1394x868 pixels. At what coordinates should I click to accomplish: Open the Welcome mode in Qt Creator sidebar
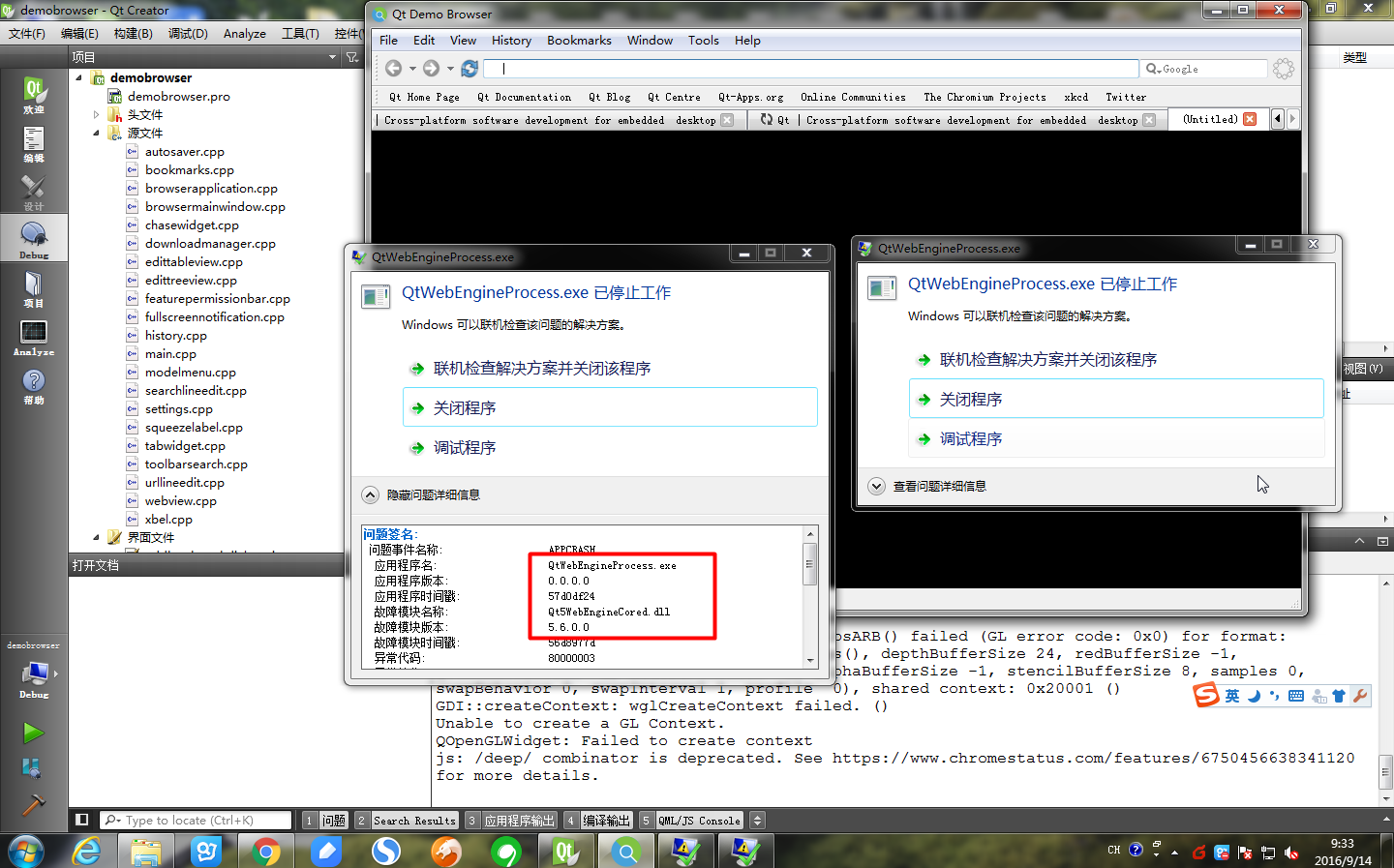pos(34,94)
